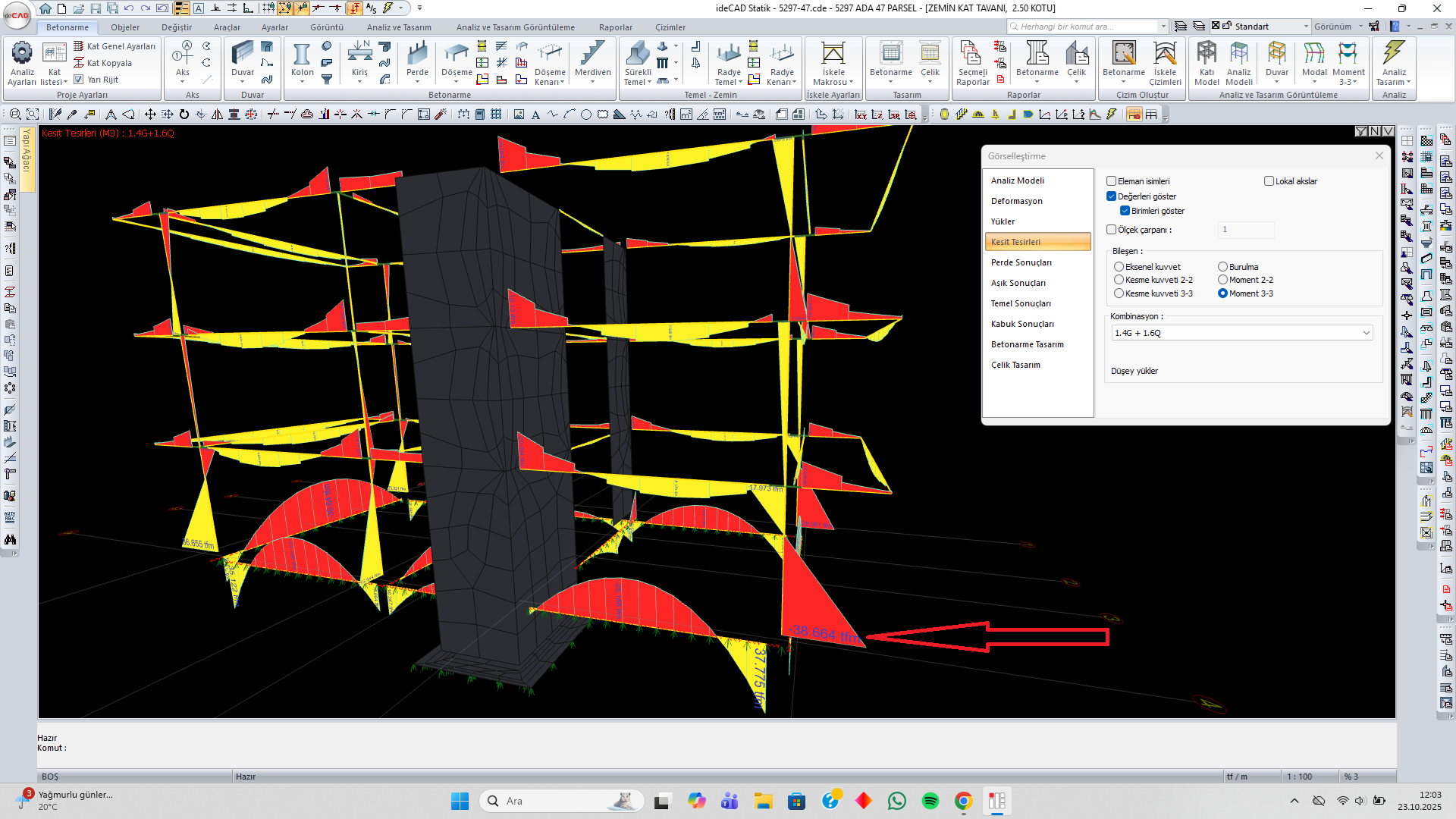Expand the Radye Temel dropdown arrow

pos(740,83)
